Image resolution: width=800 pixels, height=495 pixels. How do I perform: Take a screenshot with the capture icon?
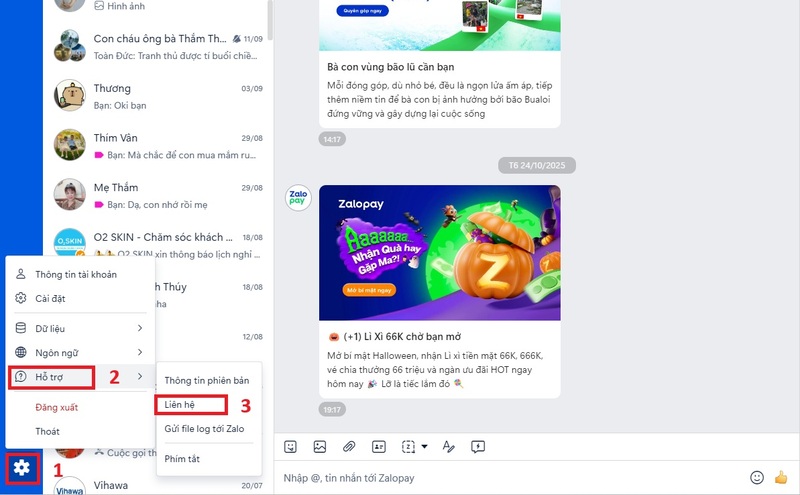(x=408, y=447)
